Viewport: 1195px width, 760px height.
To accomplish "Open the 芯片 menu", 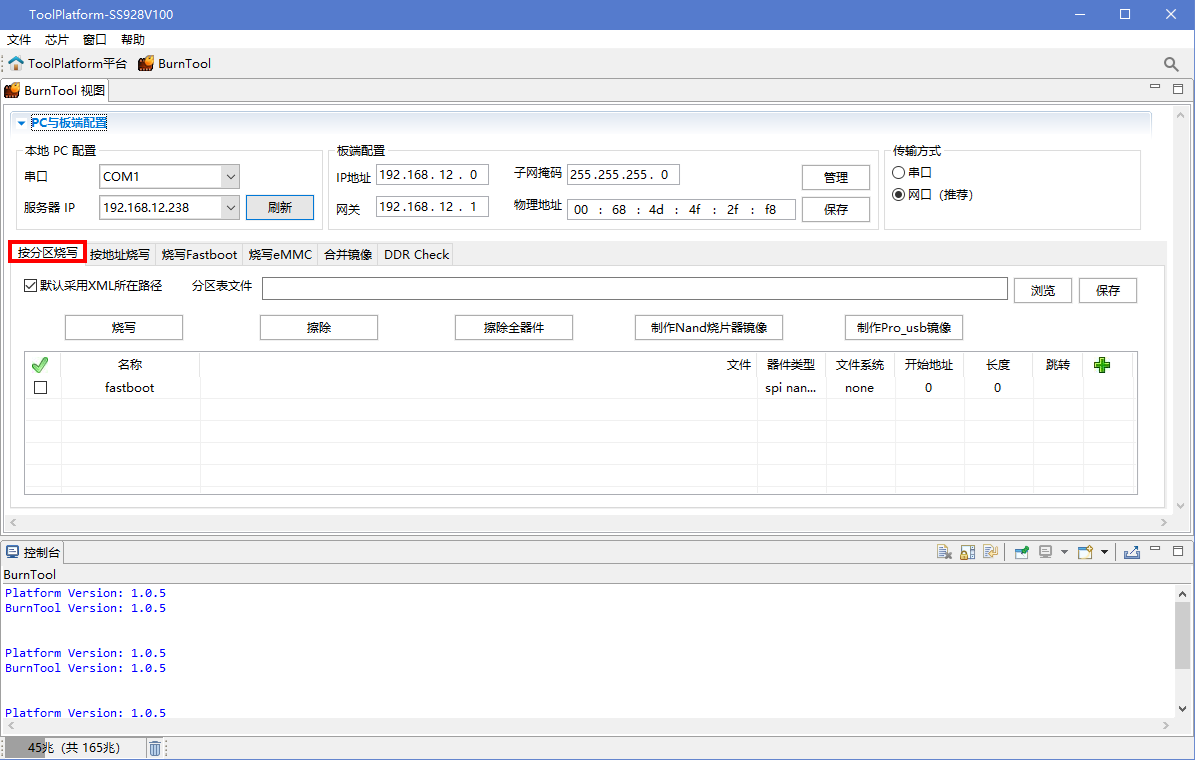I will coord(57,40).
